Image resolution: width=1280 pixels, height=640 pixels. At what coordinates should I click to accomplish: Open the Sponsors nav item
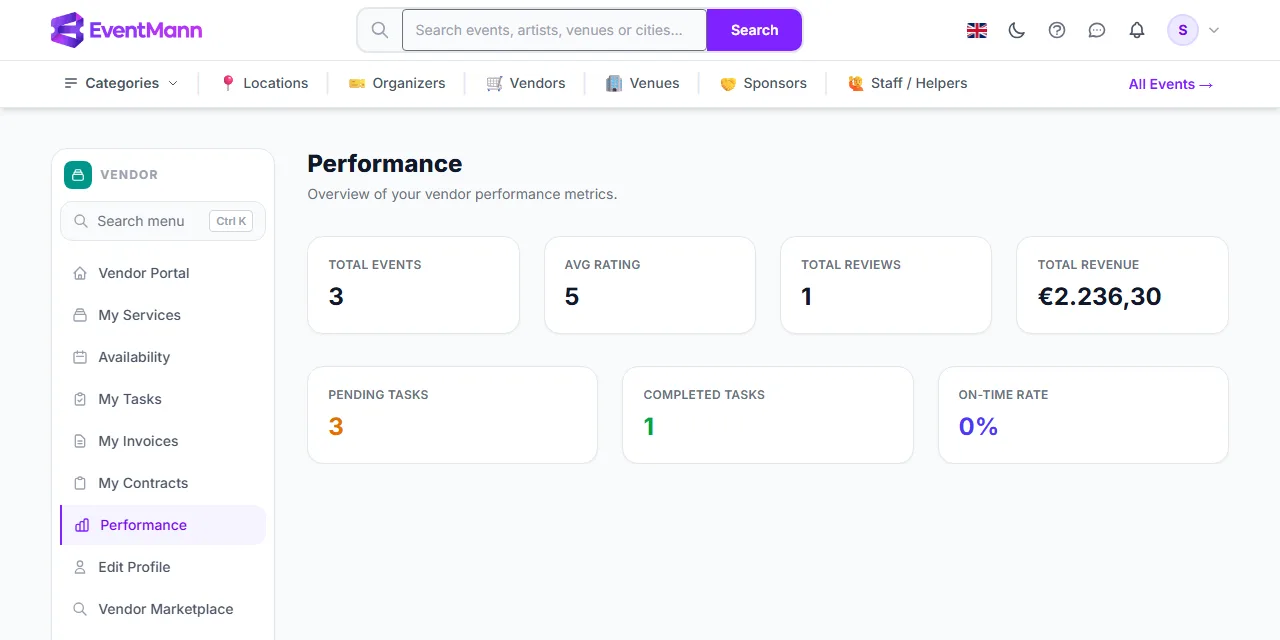763,83
